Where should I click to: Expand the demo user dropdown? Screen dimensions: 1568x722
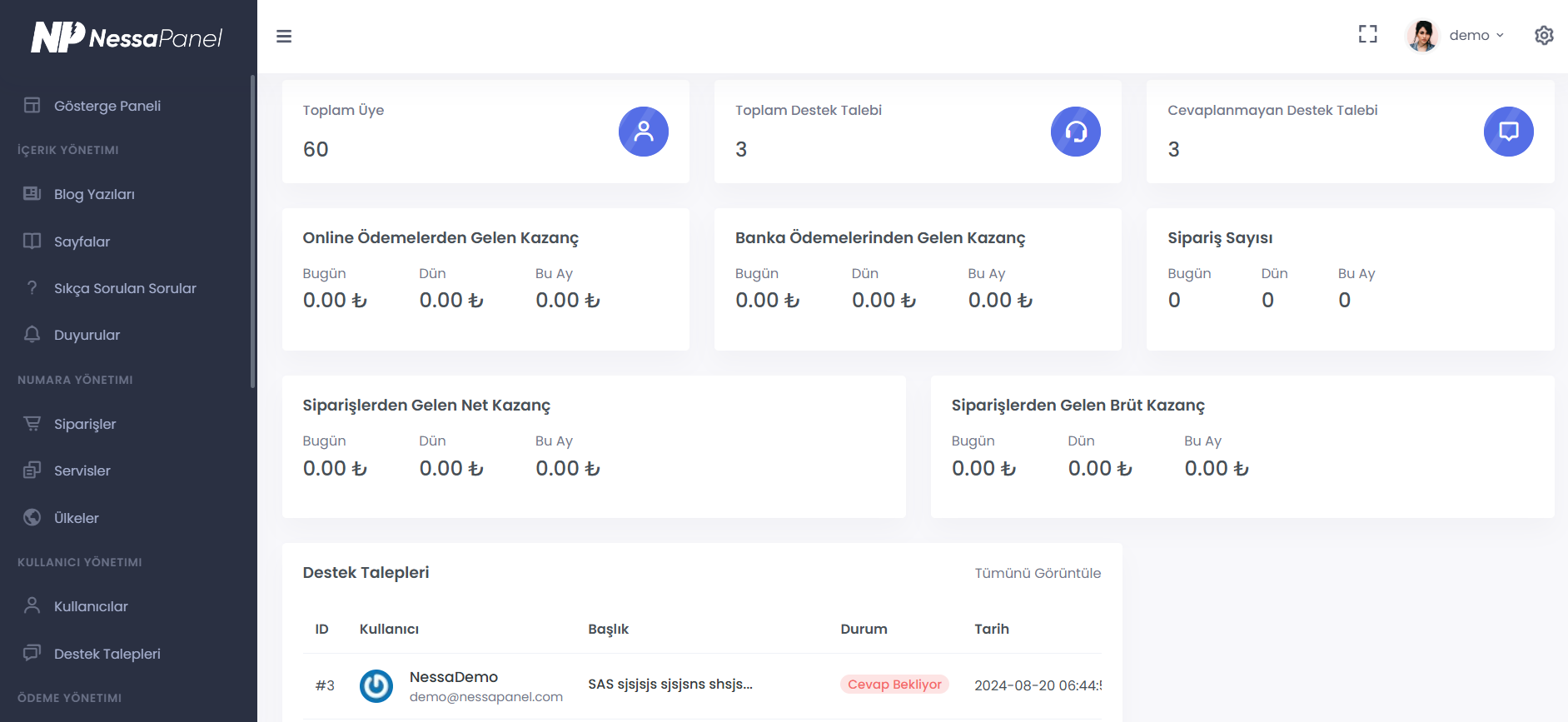[x=1476, y=35]
